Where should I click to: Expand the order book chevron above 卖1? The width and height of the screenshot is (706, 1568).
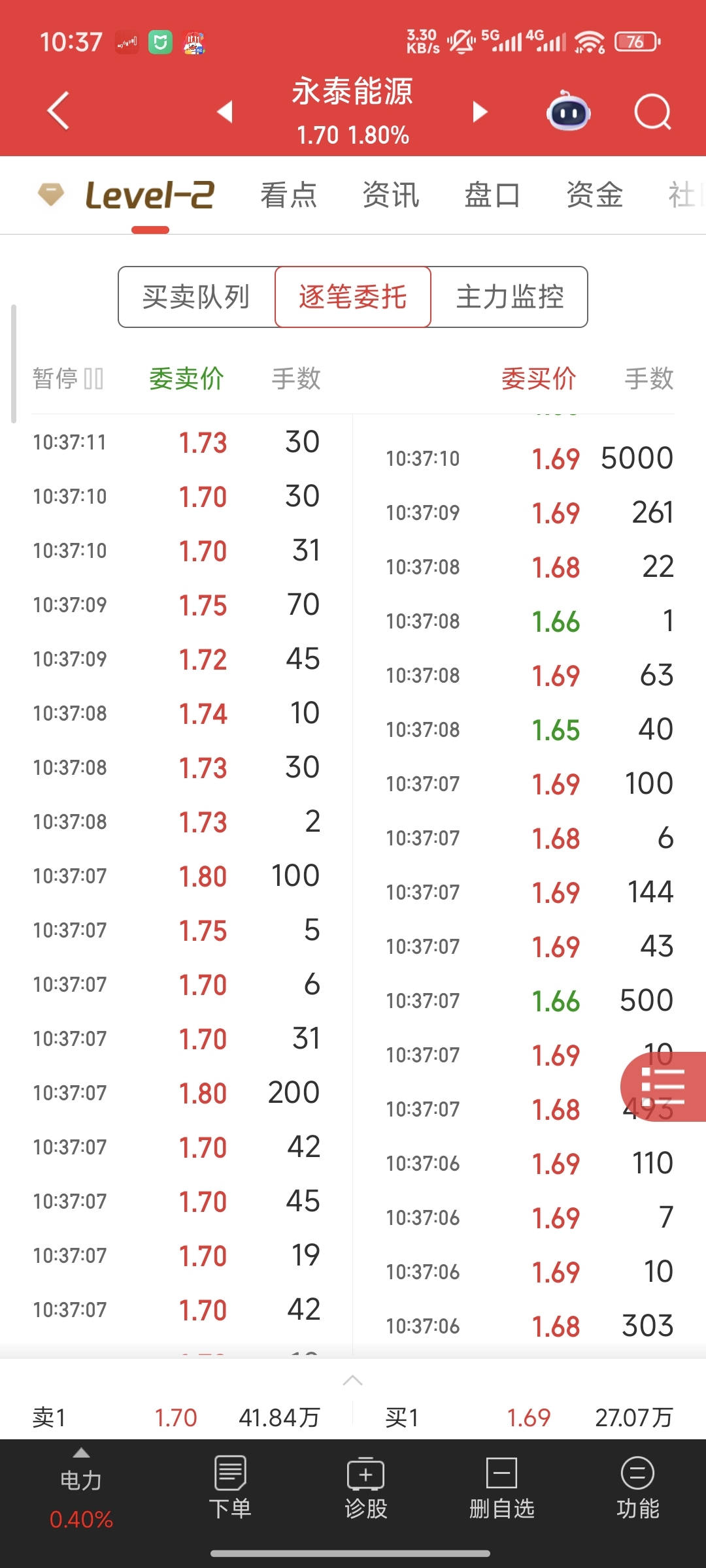[x=352, y=1380]
